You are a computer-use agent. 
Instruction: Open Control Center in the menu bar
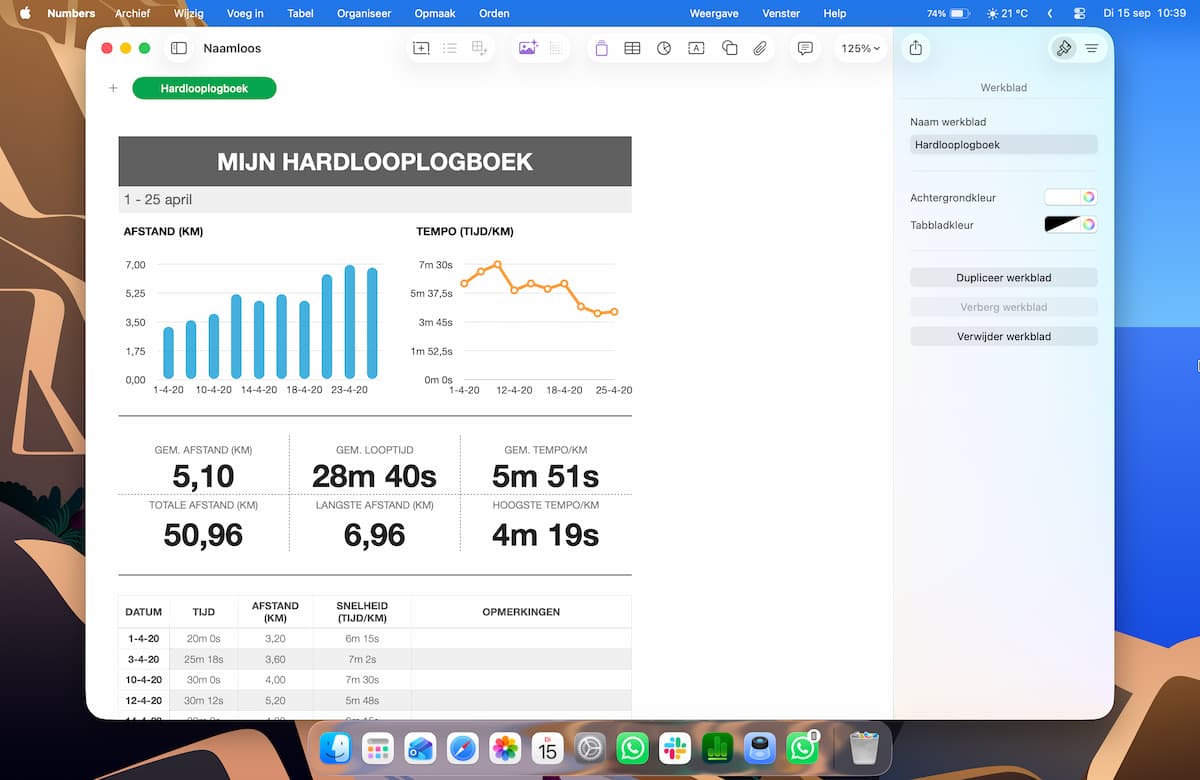click(1079, 14)
